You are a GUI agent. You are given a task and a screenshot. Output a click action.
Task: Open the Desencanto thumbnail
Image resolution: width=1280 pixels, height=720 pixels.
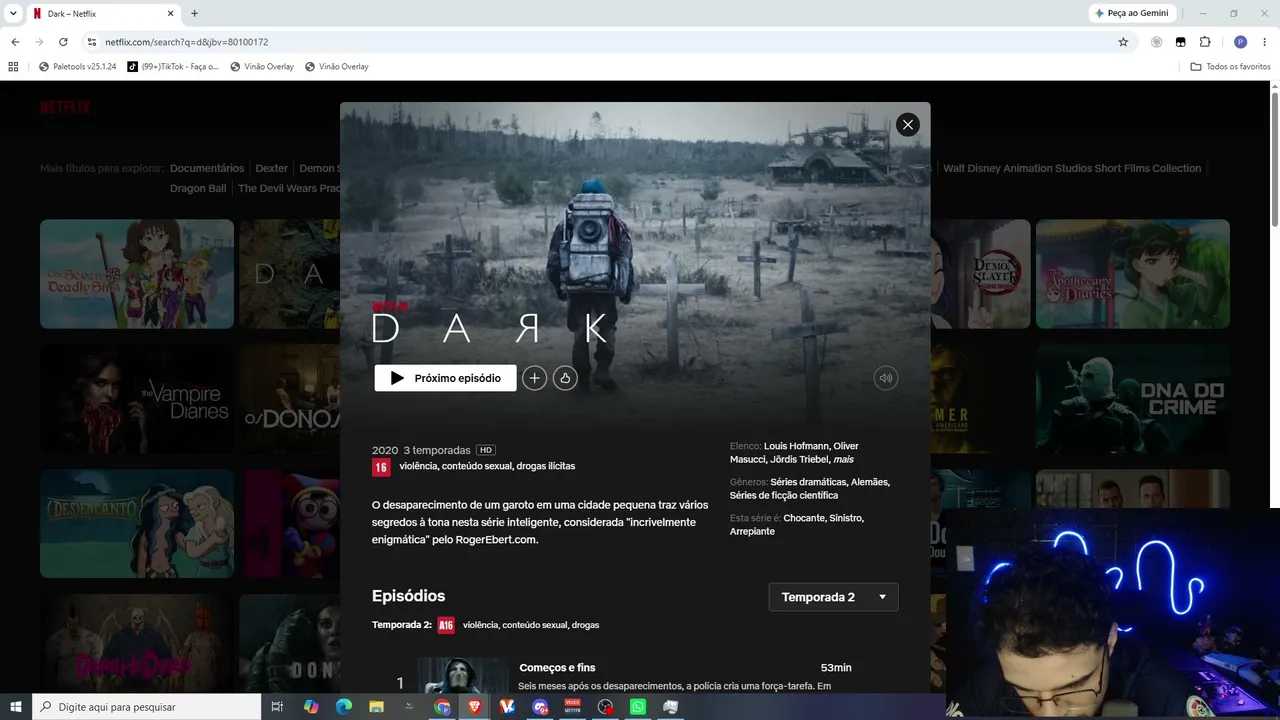click(x=137, y=524)
